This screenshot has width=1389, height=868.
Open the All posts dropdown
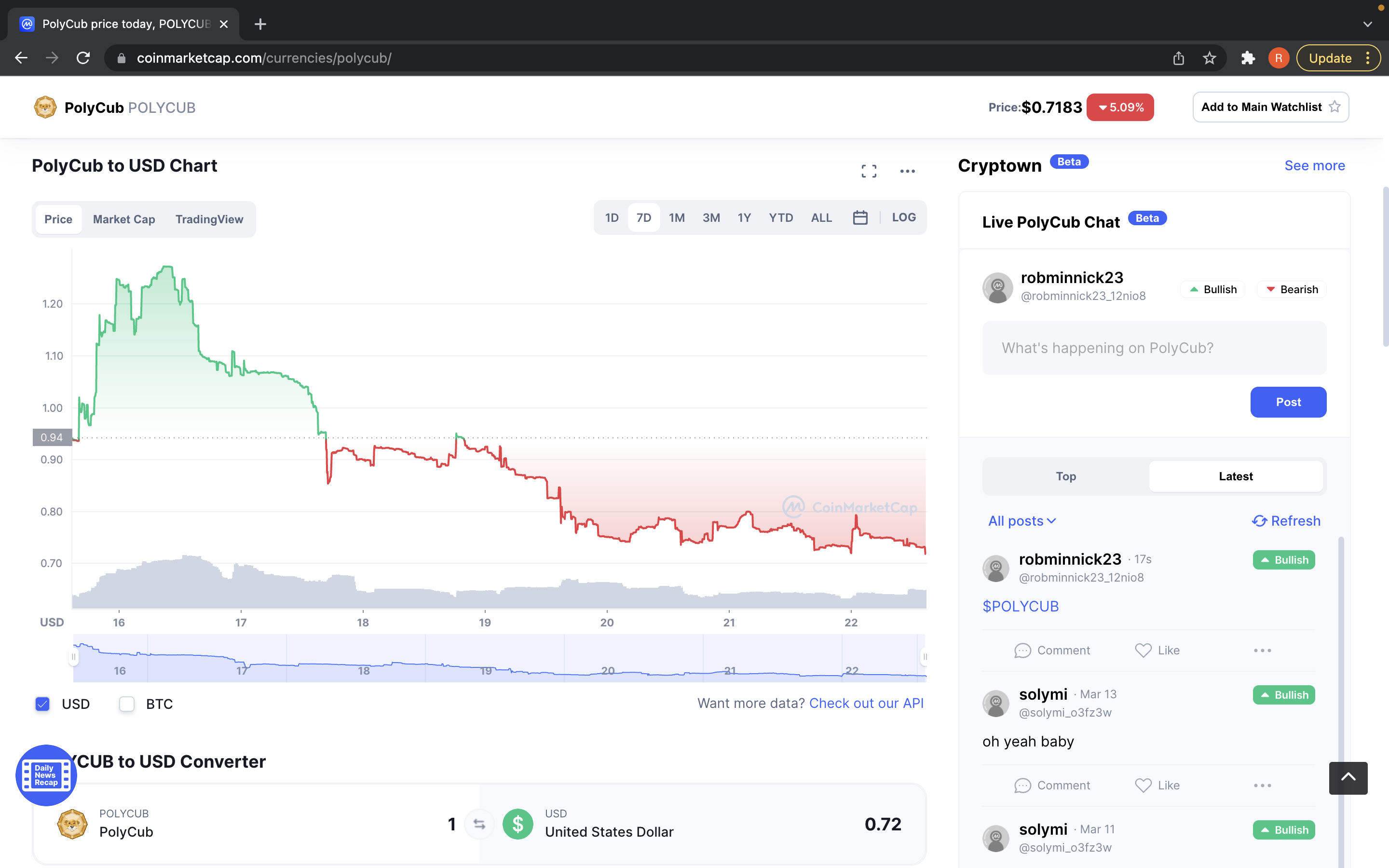(1021, 521)
